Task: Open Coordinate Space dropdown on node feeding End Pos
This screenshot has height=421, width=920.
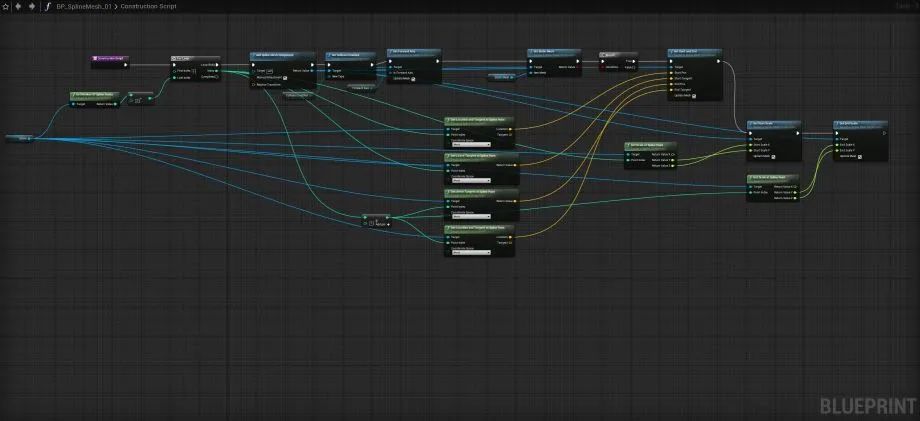Action: pyautogui.click(x=472, y=252)
